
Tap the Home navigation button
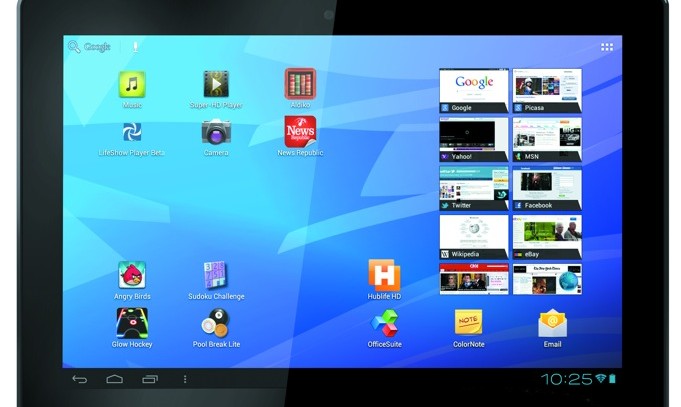pyautogui.click(x=115, y=379)
